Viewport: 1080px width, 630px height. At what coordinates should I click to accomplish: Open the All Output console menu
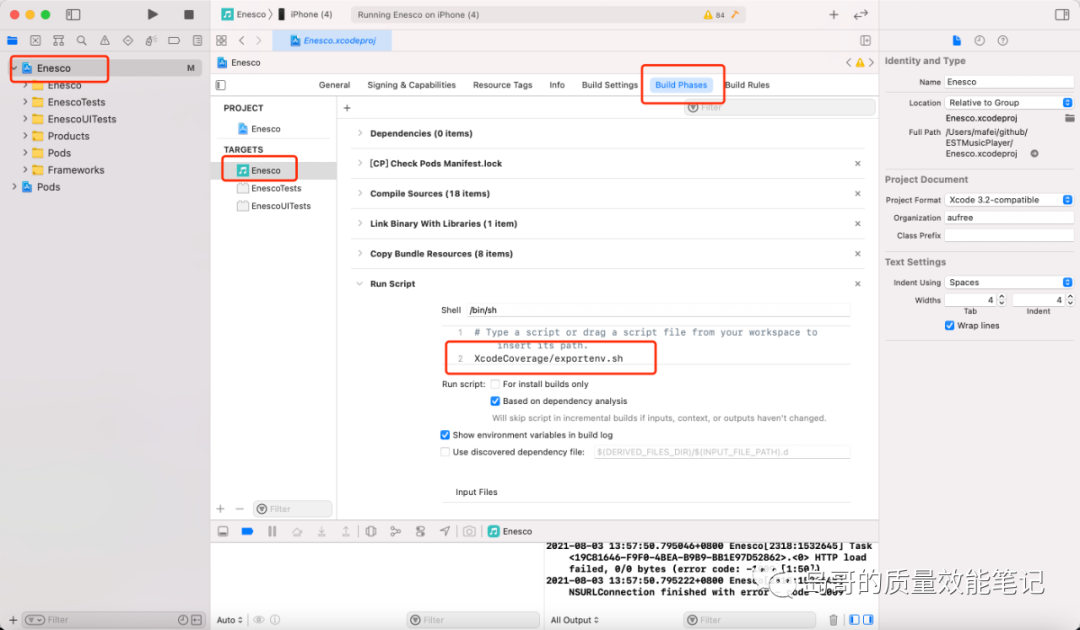(x=574, y=620)
